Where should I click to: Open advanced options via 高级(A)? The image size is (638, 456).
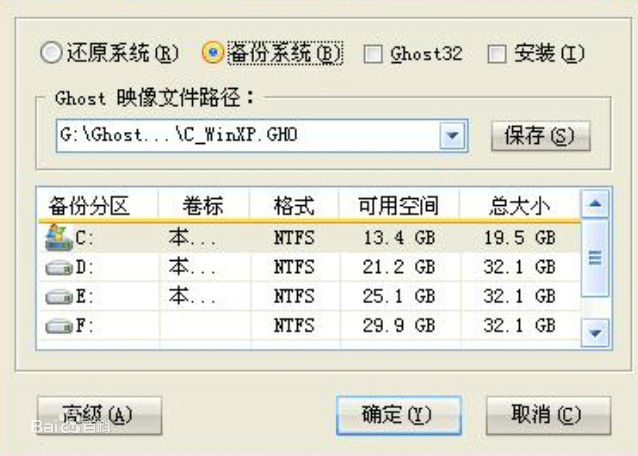tap(99, 415)
